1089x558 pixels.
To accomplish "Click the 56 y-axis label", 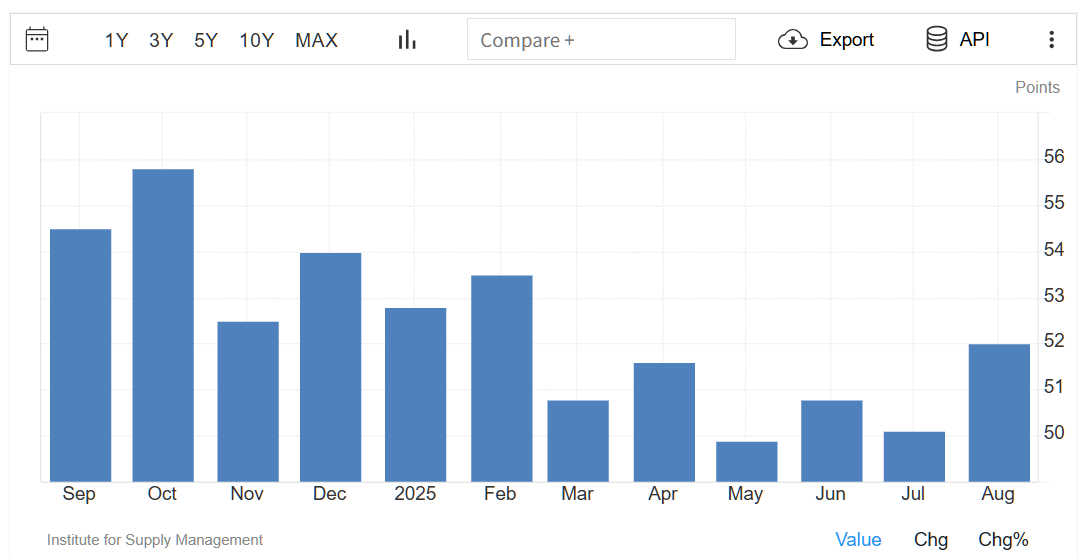I will point(1054,157).
